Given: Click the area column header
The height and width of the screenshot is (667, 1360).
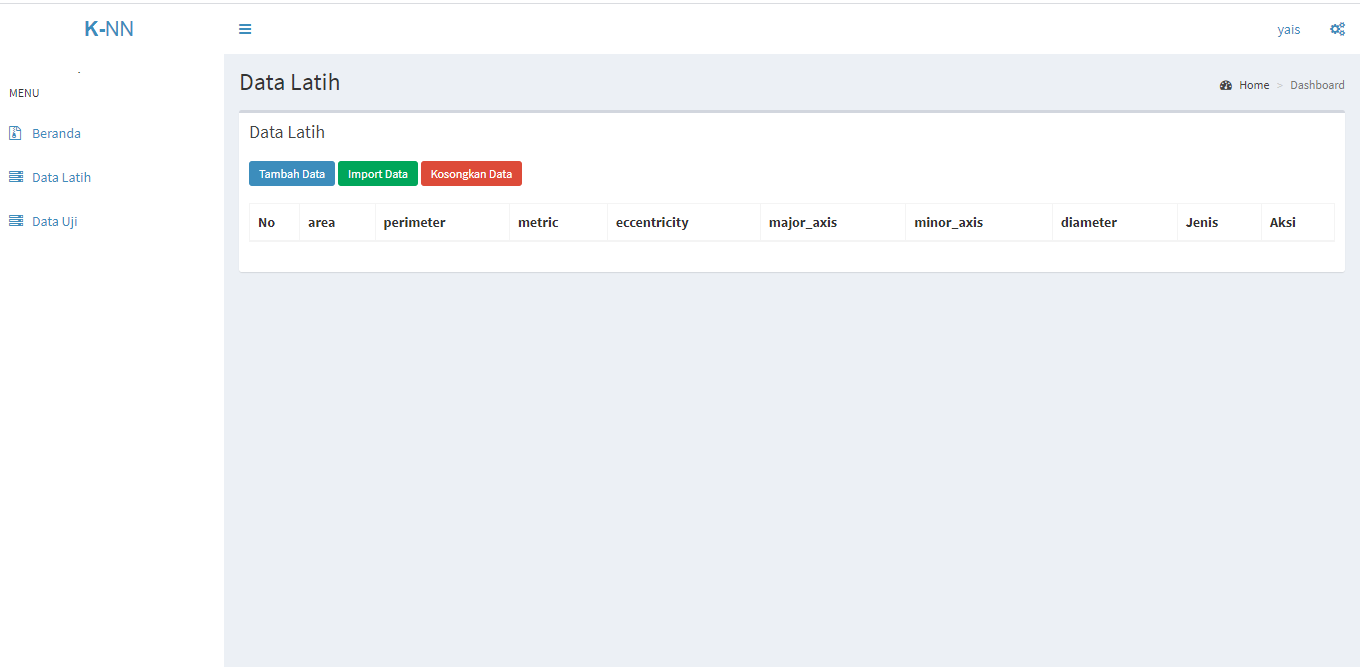Looking at the screenshot, I should point(321,222).
